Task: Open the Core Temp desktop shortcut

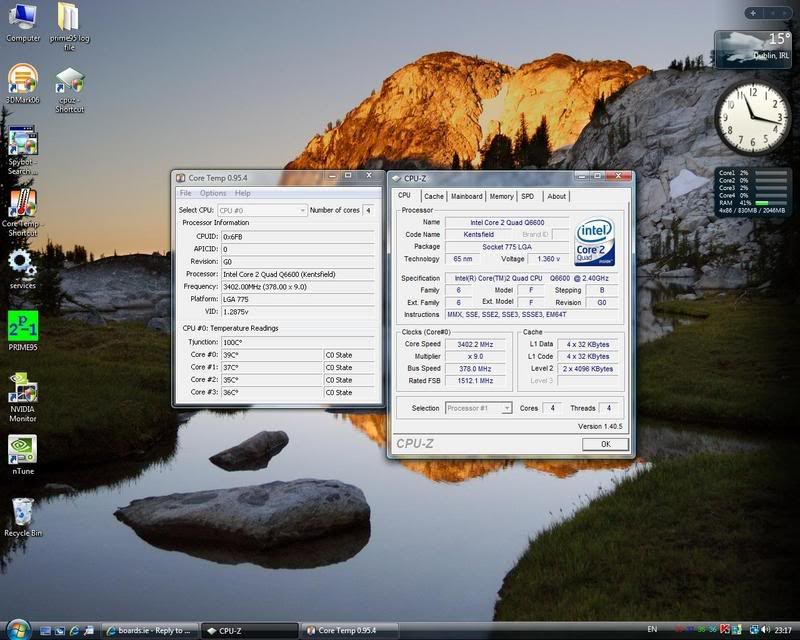Action: pos(22,213)
